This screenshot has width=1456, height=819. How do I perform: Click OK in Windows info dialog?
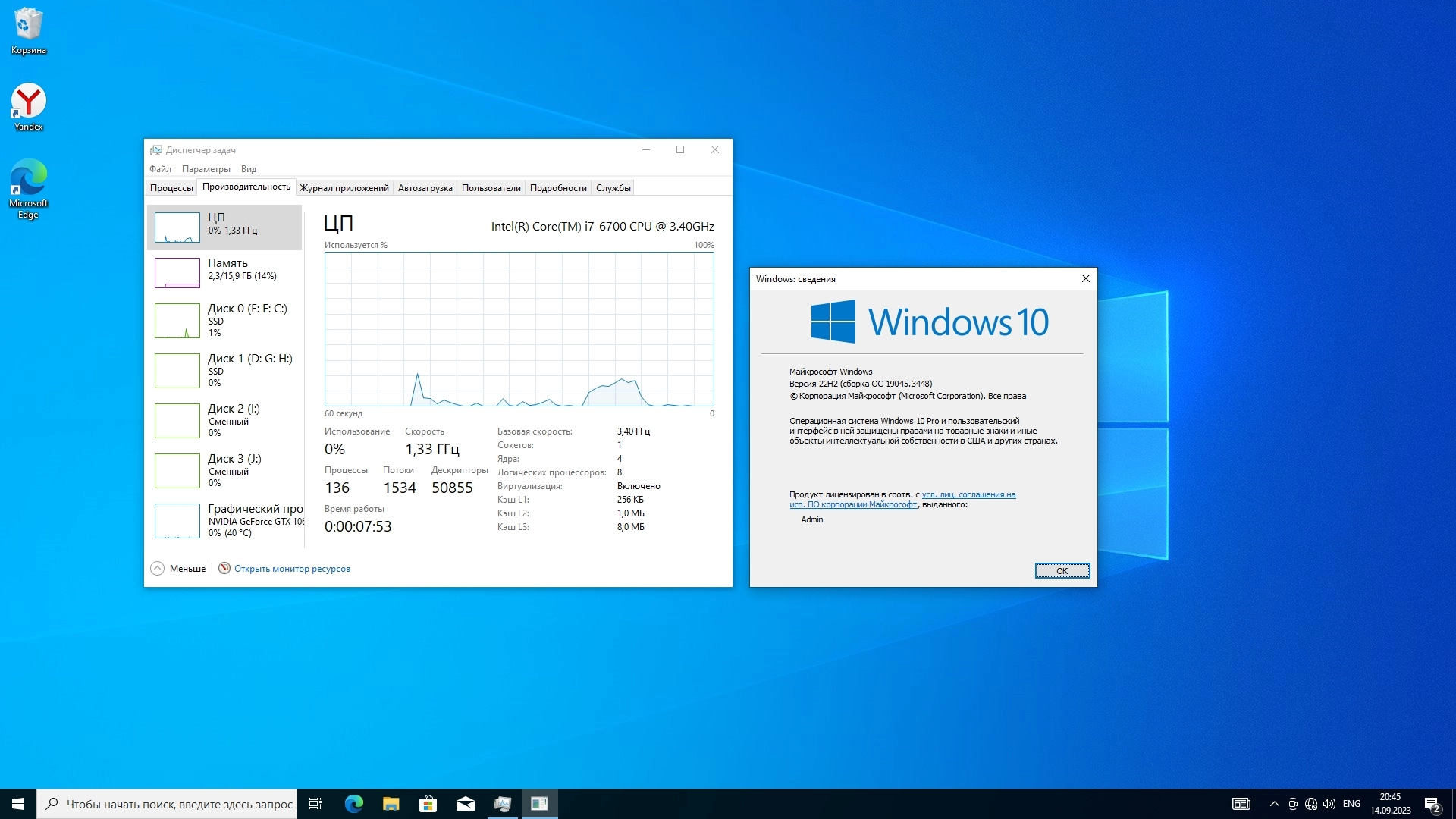1062,571
